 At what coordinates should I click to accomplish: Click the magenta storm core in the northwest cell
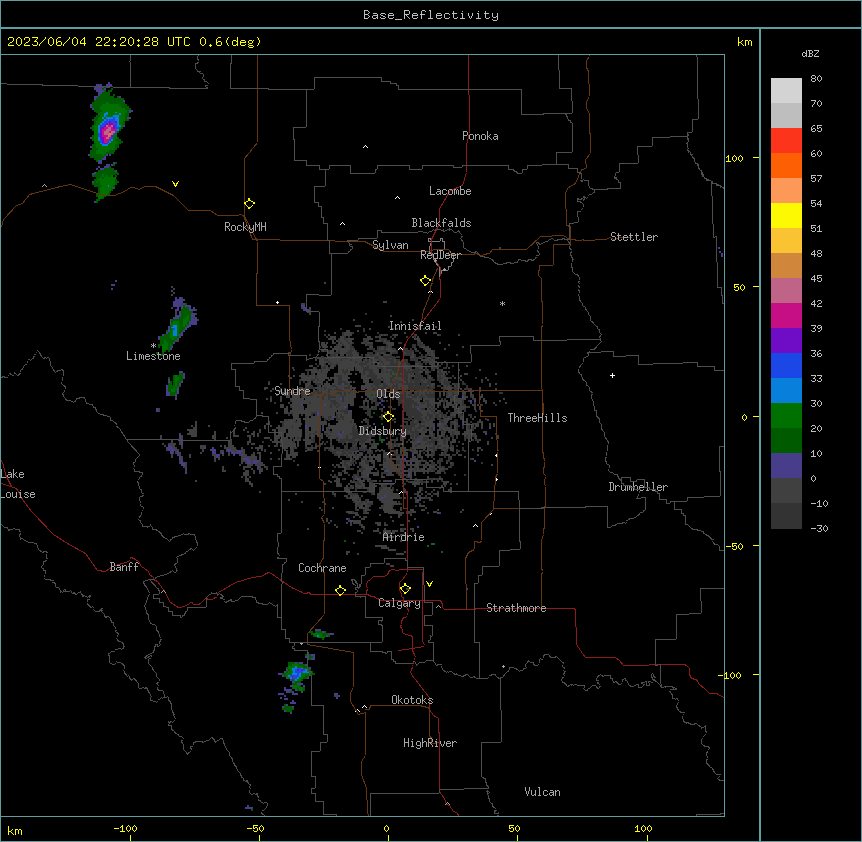coord(108,131)
